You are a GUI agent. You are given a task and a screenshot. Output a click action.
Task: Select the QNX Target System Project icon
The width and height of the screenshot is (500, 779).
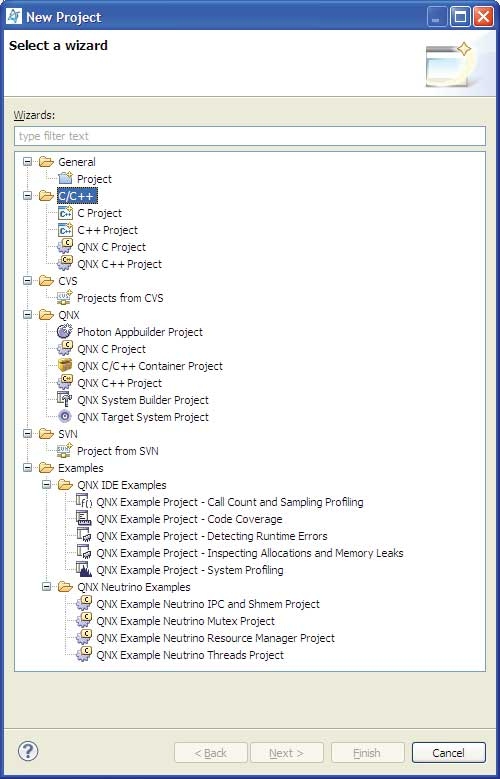point(65,416)
